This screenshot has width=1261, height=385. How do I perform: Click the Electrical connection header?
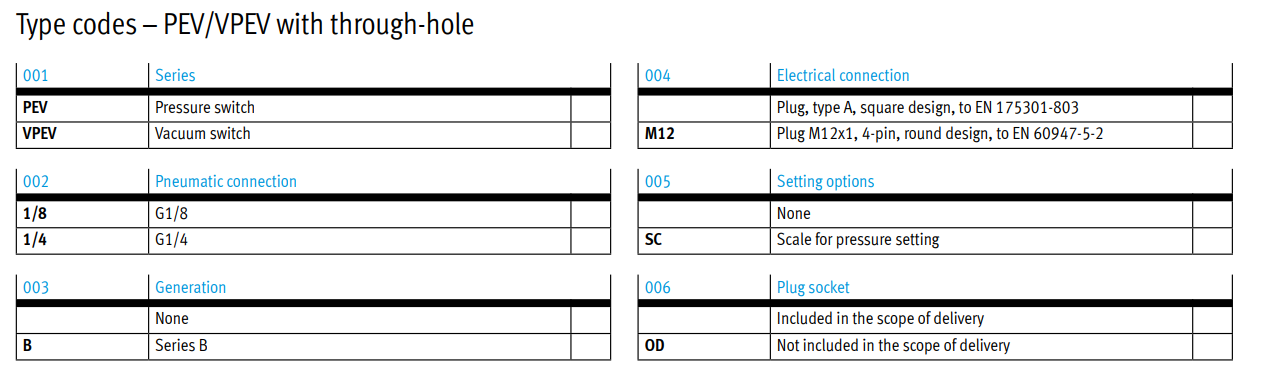point(843,75)
